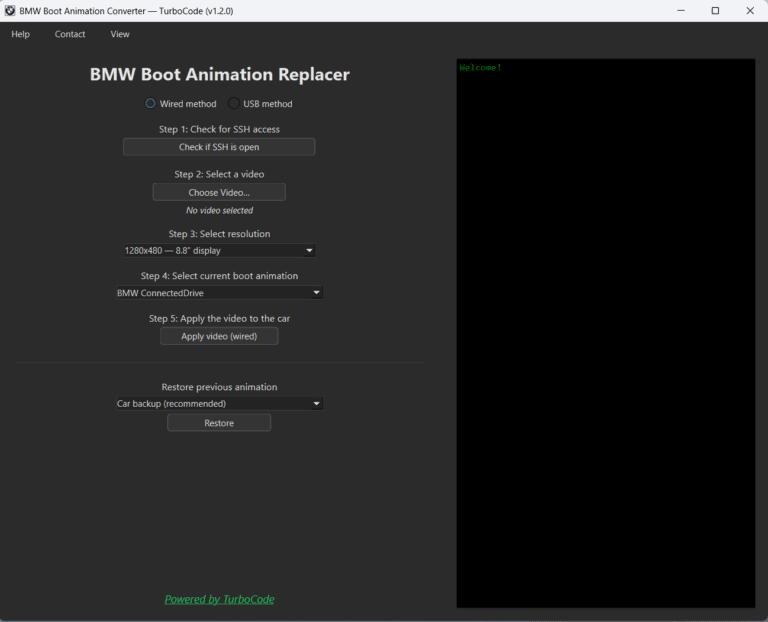Viewport: 768px width, 622px height.
Task: Open the View menu
Action: coord(120,34)
